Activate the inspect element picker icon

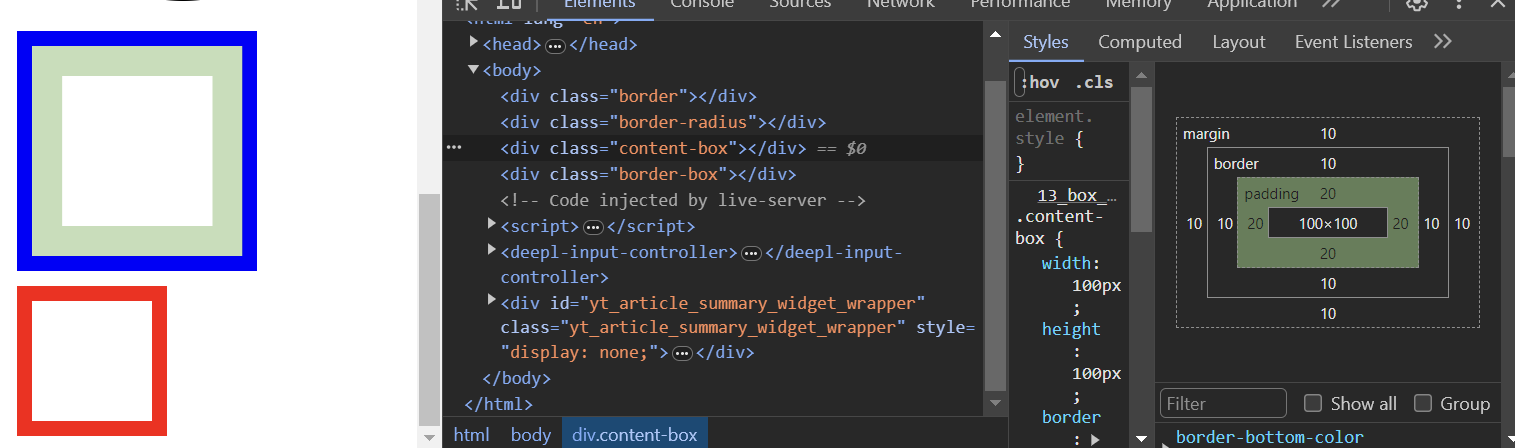point(467,4)
